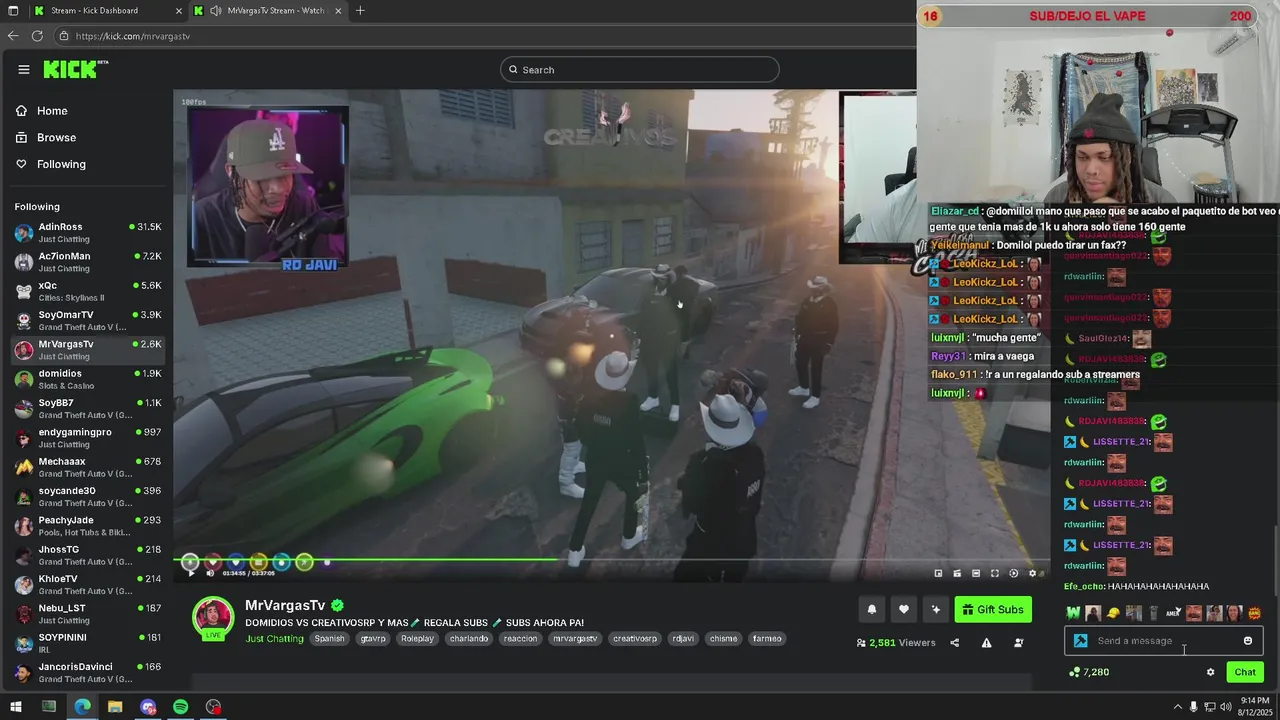Open the taskbar volume control
Image resolution: width=1280 pixels, height=720 pixels.
coord(1226,707)
